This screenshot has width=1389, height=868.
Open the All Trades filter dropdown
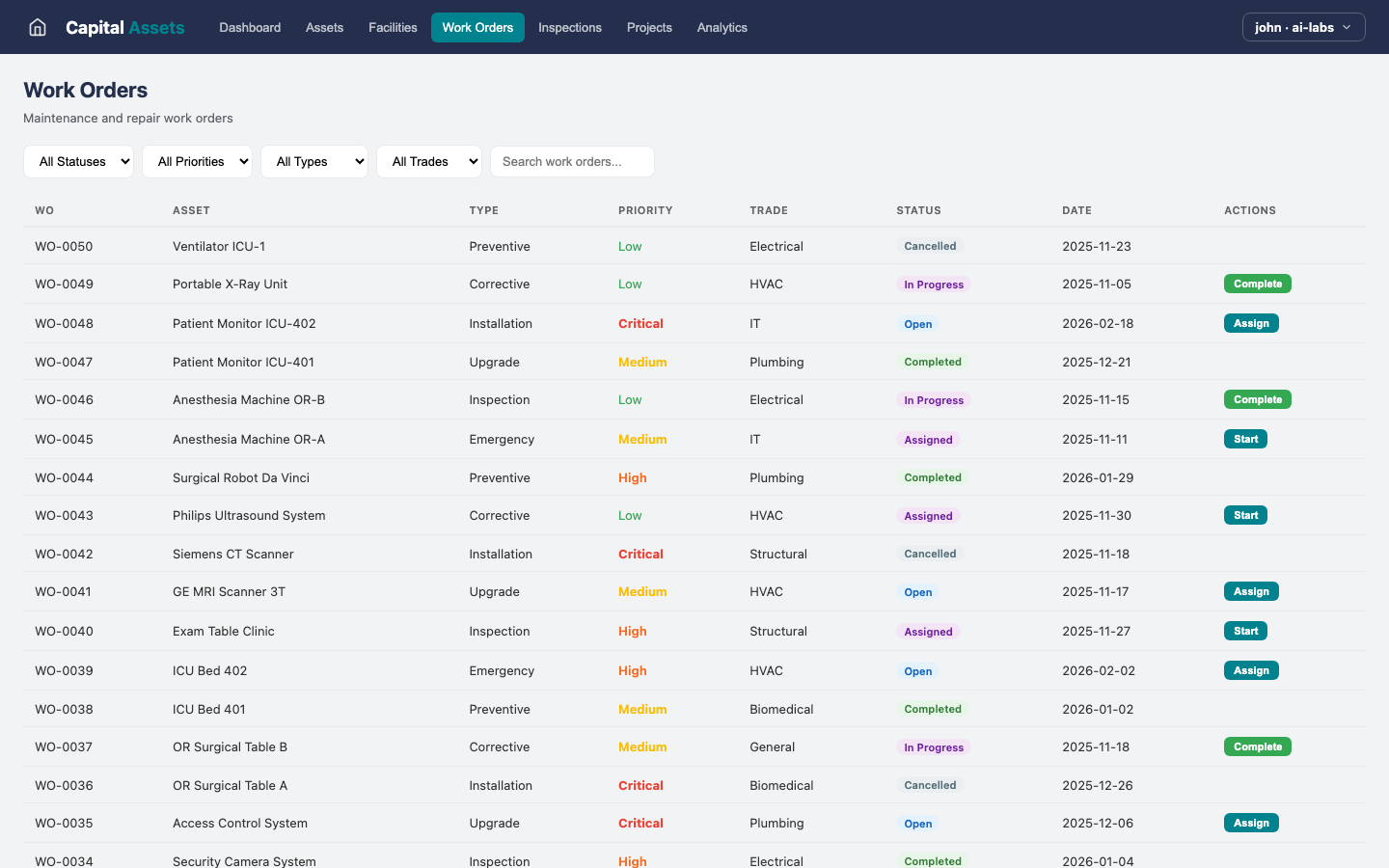pyautogui.click(x=429, y=161)
